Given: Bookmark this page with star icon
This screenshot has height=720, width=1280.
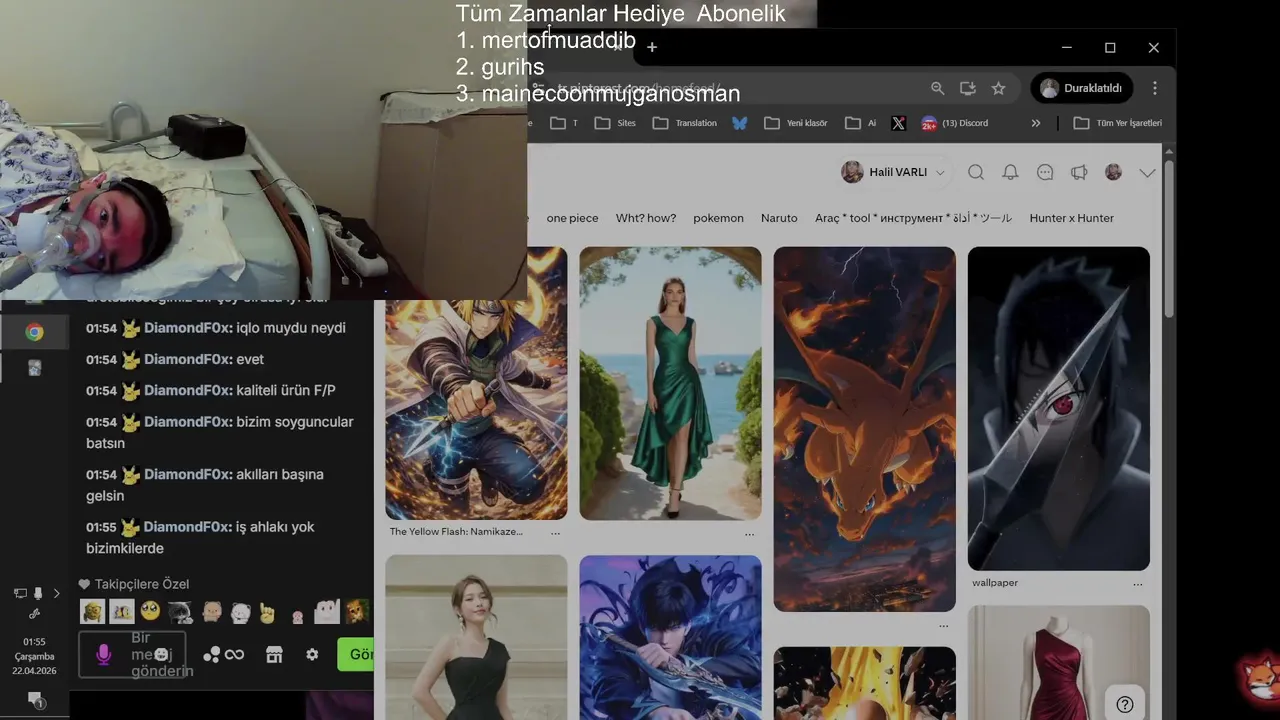Looking at the screenshot, I should [998, 88].
